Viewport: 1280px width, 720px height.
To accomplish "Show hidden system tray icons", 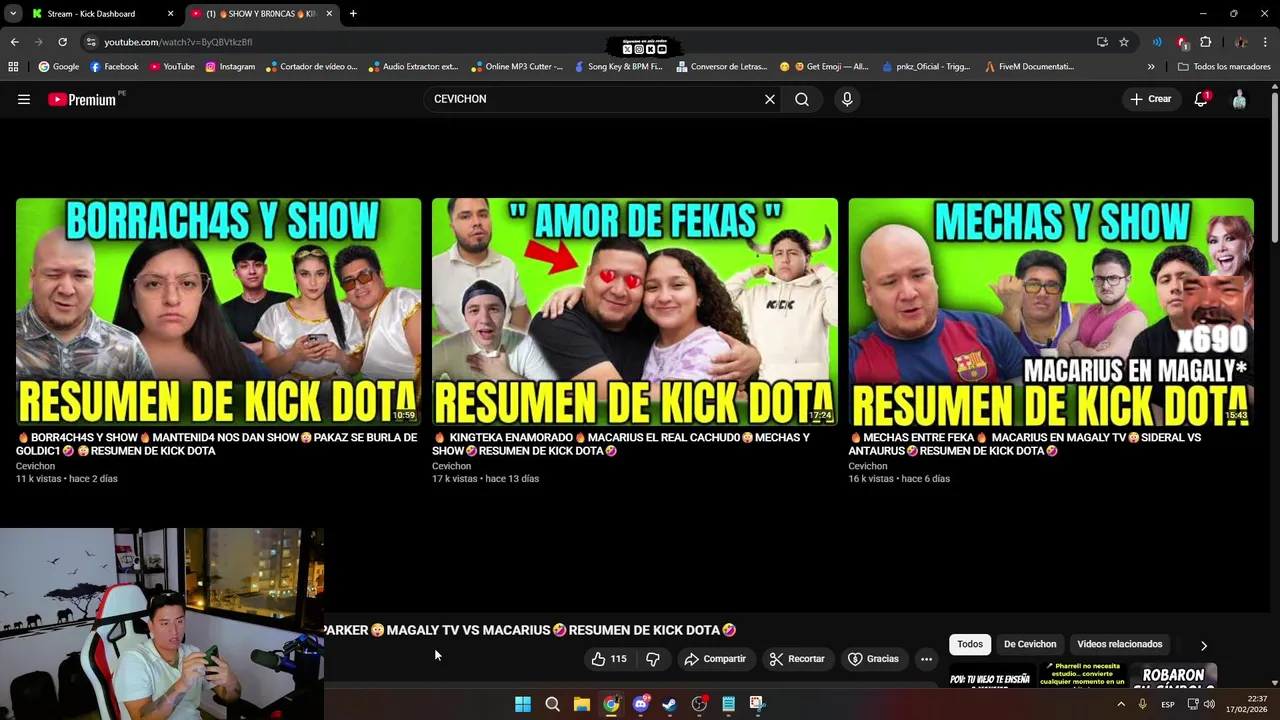I will click(1121, 704).
